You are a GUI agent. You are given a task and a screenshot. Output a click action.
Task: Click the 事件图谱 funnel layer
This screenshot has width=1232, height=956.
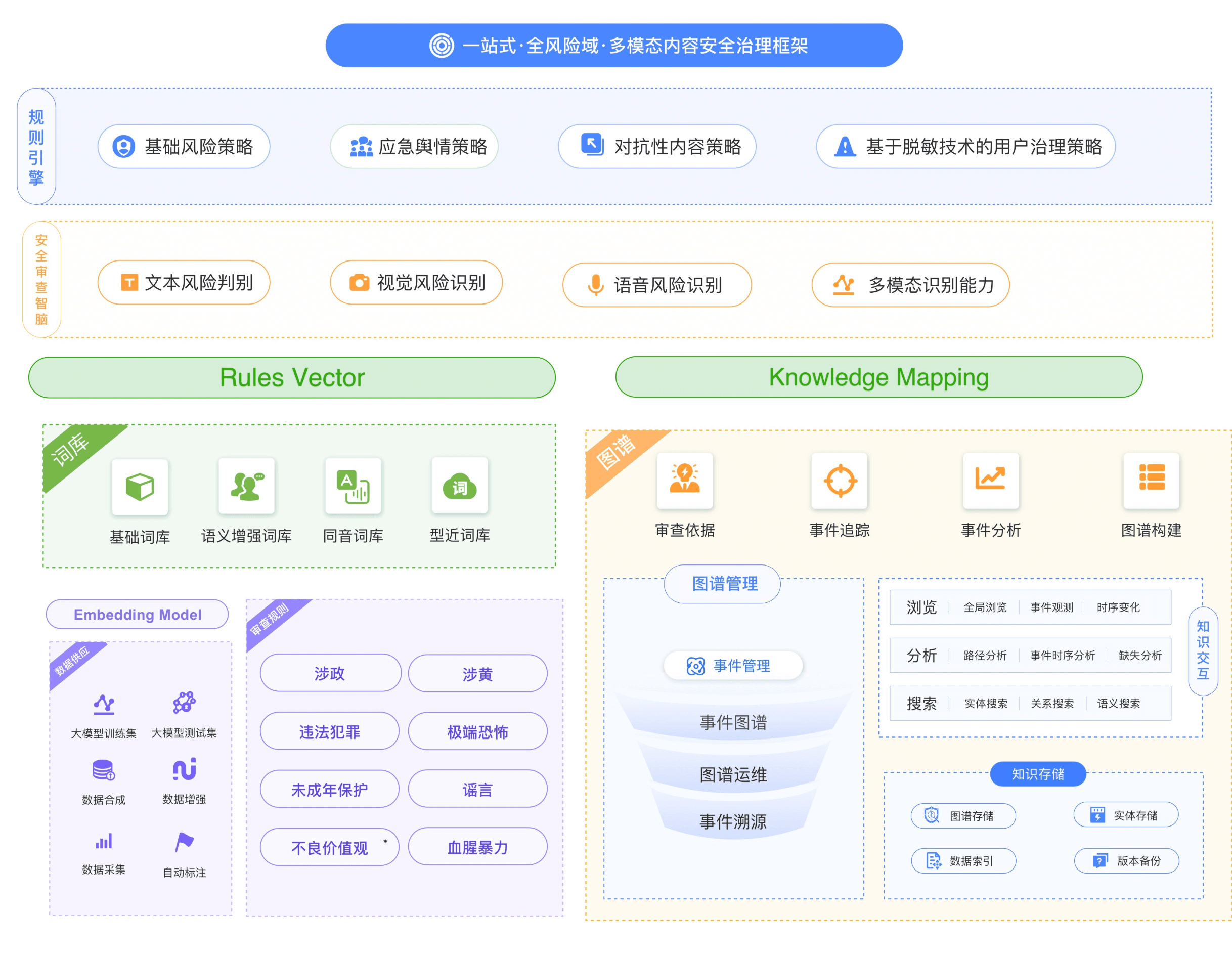click(x=733, y=722)
